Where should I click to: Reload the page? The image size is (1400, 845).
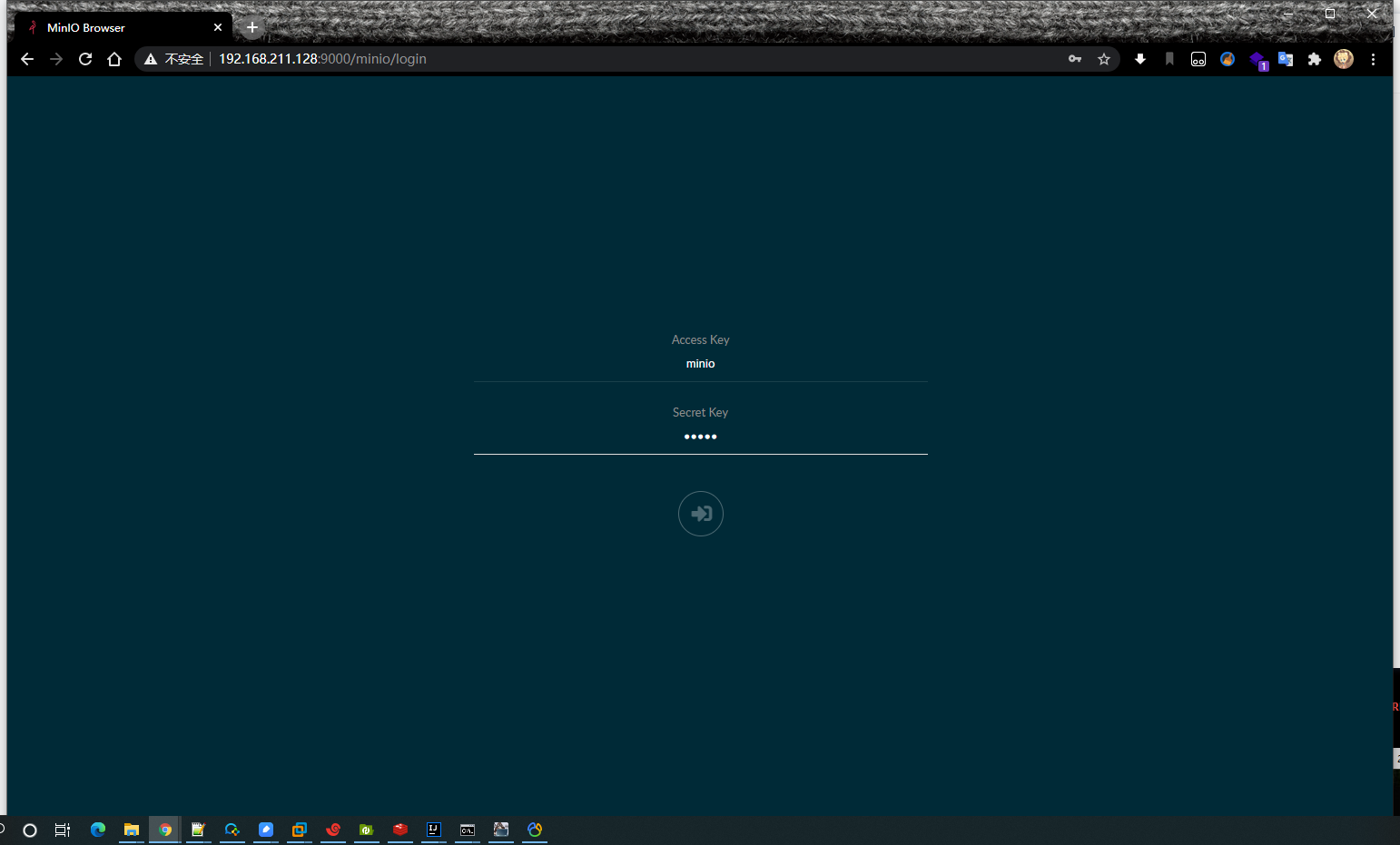coord(85,59)
